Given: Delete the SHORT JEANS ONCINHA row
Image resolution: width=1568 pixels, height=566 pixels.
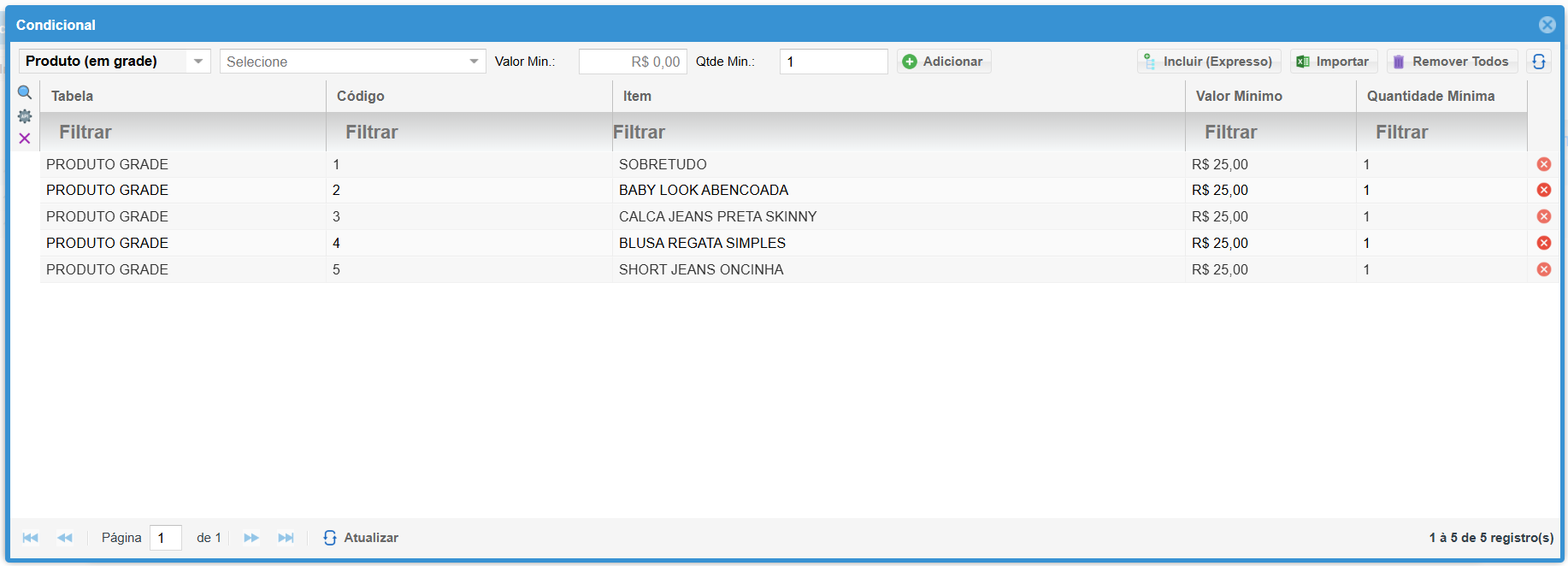Looking at the screenshot, I should tap(1543, 269).
